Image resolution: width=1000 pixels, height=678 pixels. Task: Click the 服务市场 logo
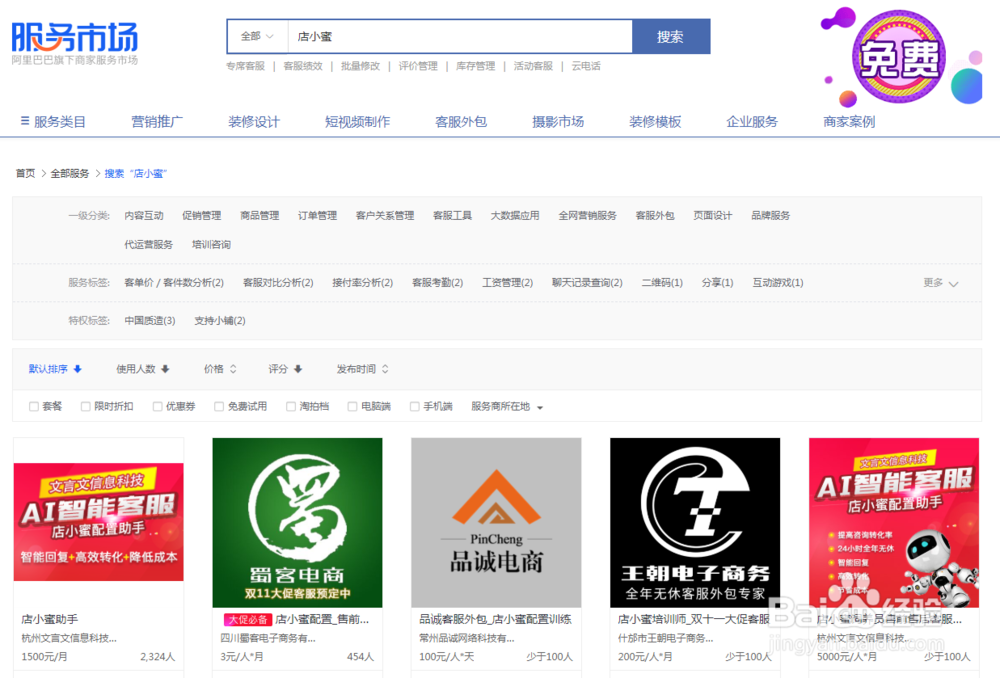[75, 43]
